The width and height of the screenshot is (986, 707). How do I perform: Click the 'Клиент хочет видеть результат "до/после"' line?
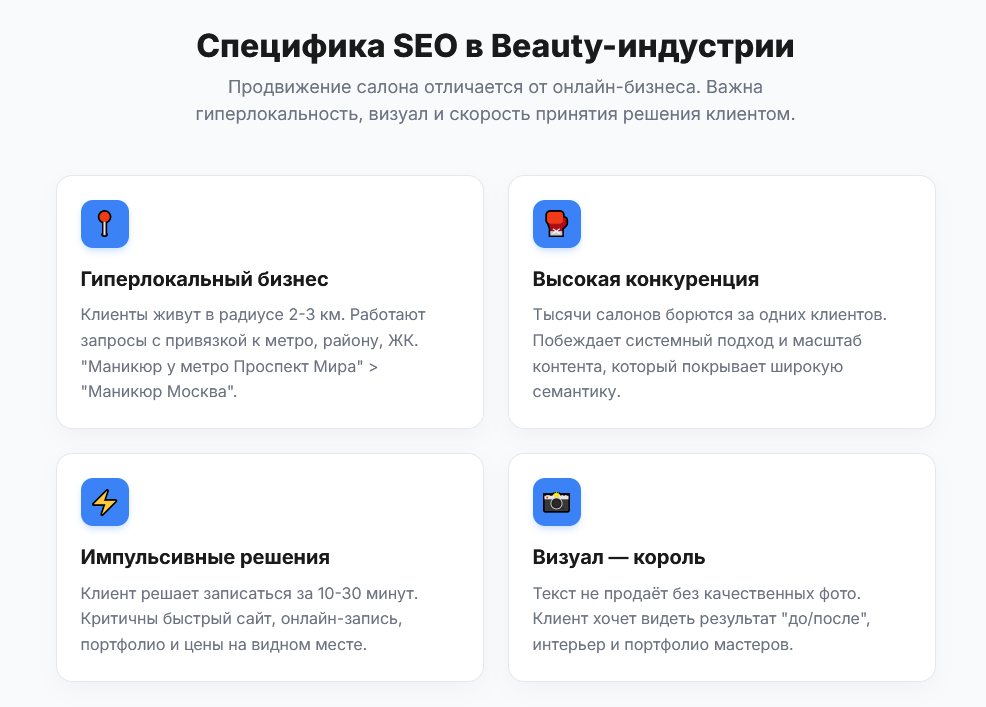(x=701, y=619)
